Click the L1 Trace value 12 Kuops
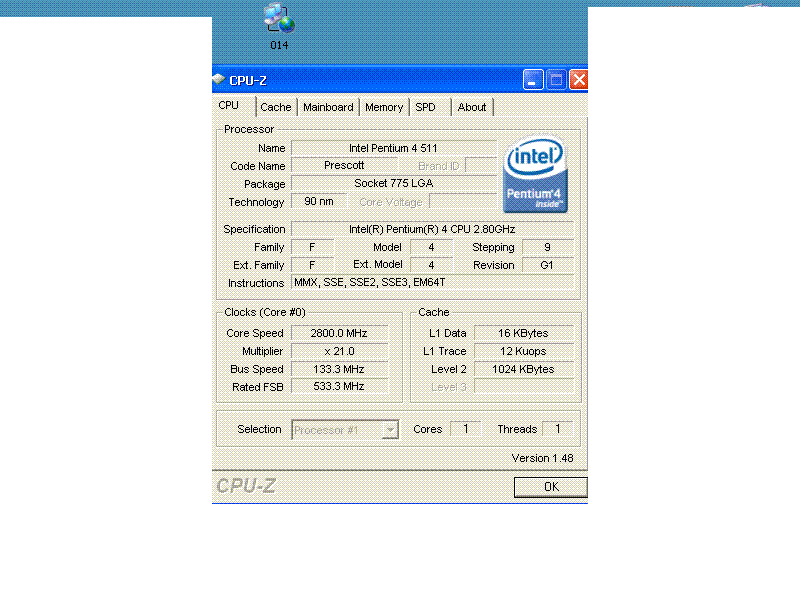The image size is (800, 600). pyautogui.click(x=523, y=351)
